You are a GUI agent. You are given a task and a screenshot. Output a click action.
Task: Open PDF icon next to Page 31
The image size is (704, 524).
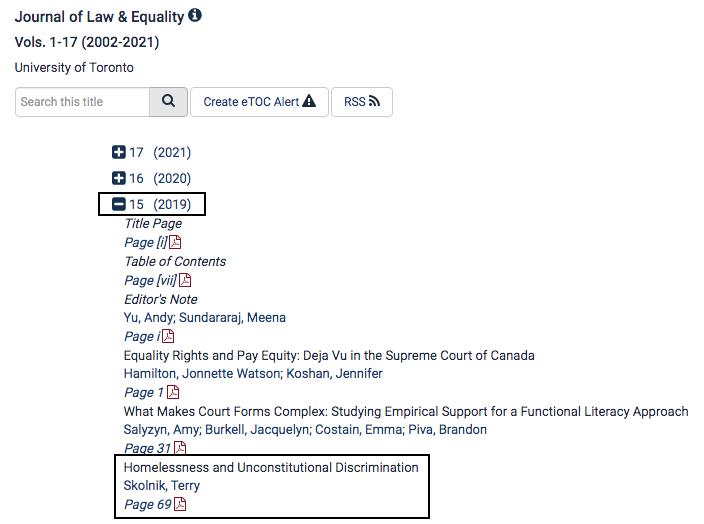tap(180, 448)
